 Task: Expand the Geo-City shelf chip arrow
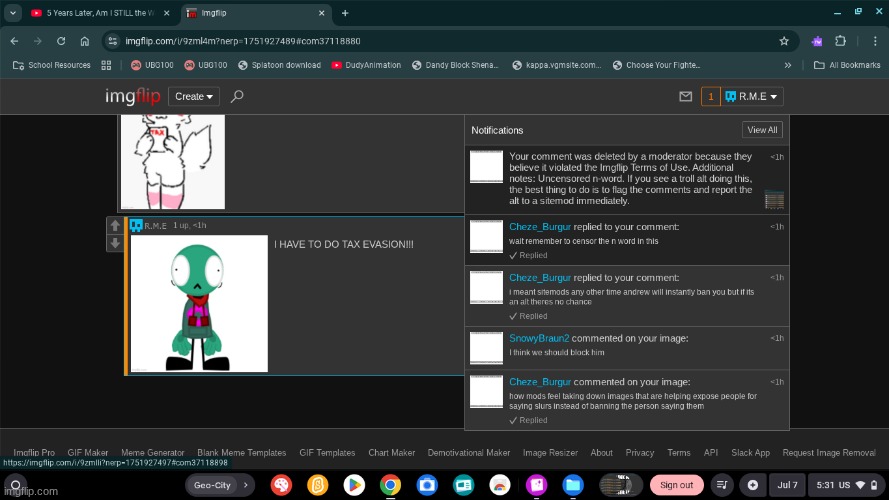[x=245, y=485]
